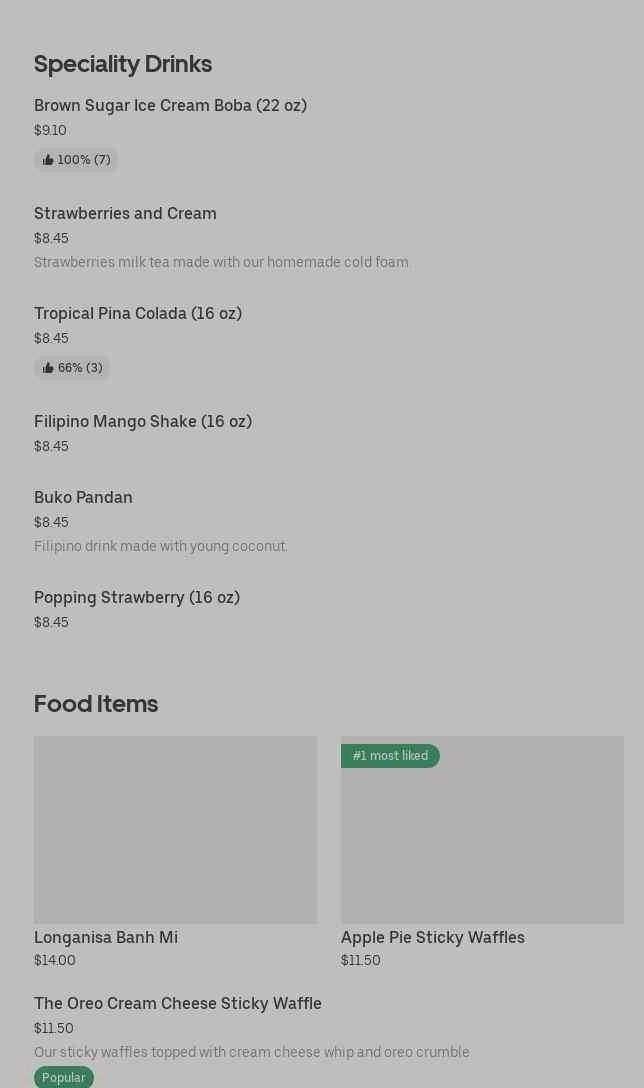This screenshot has height=1088, width=644.
Task: Open Tropical Pina Colada (16 oz) item
Action: 138,313
